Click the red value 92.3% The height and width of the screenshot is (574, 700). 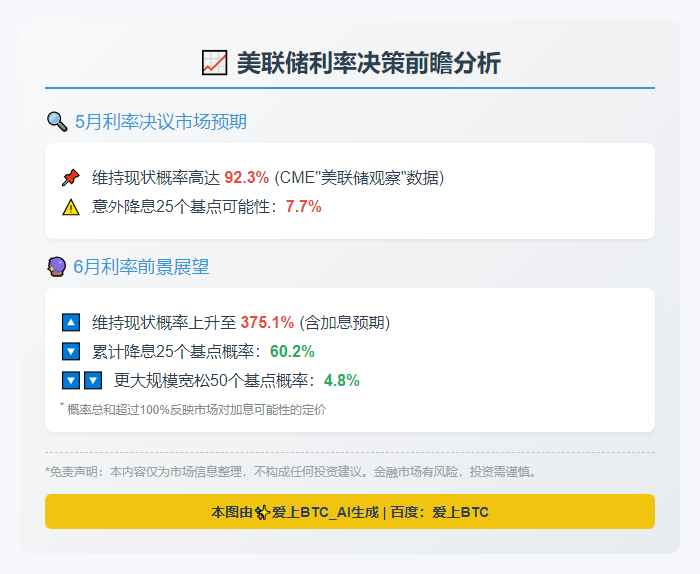[x=246, y=178]
